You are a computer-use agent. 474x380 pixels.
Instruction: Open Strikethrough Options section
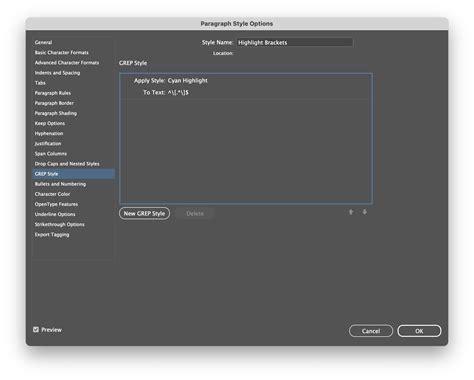coord(59,224)
